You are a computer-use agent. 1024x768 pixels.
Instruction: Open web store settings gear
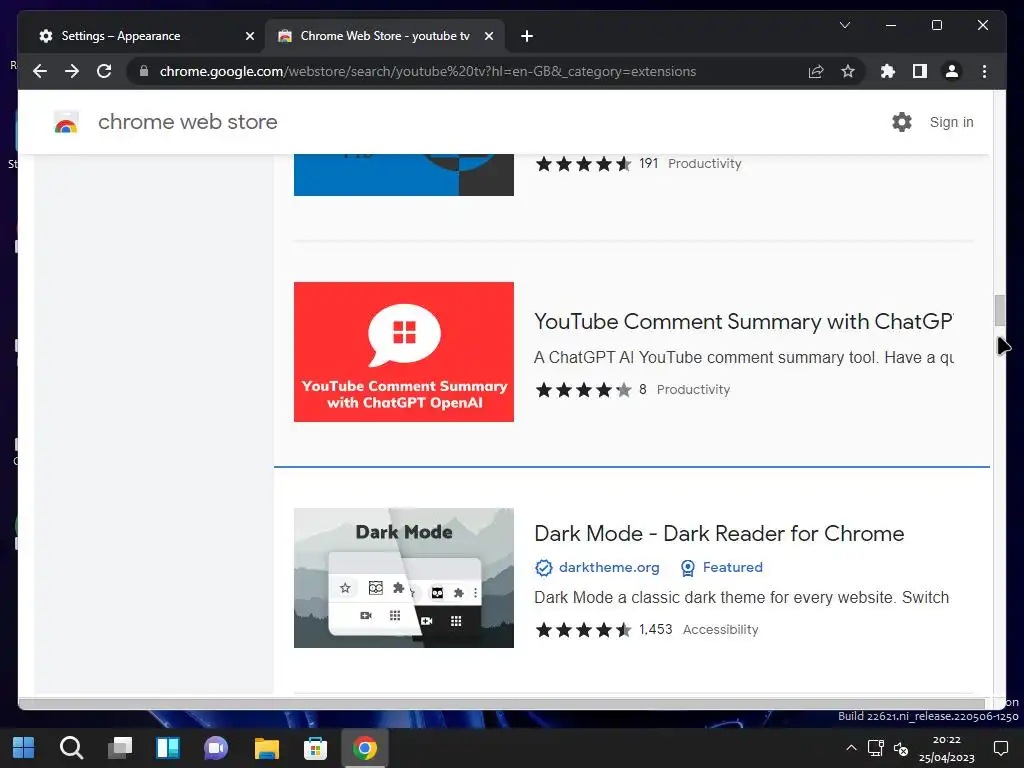point(902,122)
